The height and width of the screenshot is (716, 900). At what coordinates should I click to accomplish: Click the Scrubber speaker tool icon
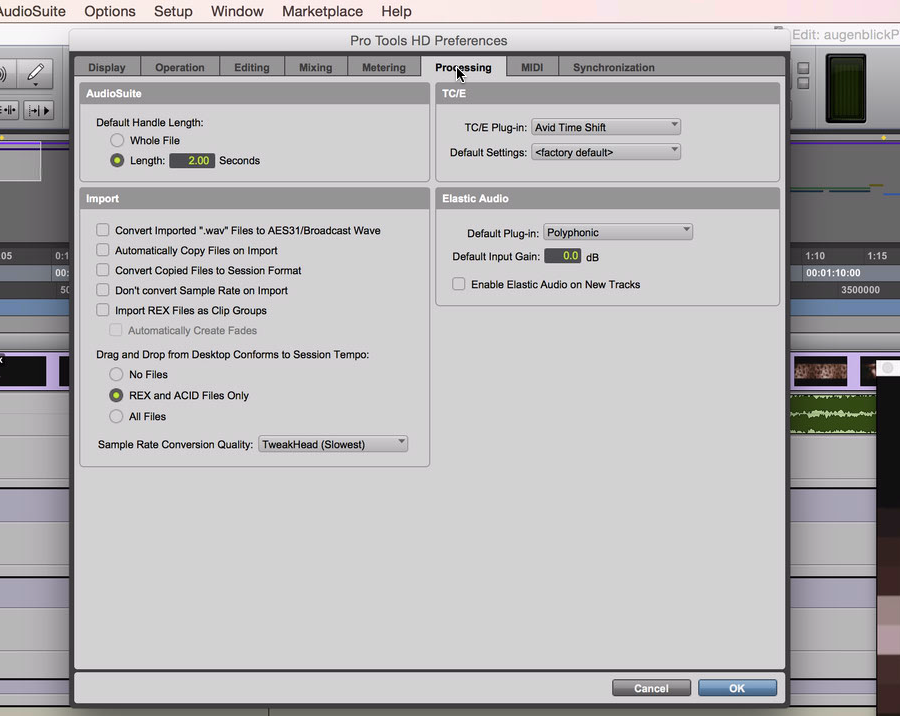pyautogui.click(x=4, y=74)
